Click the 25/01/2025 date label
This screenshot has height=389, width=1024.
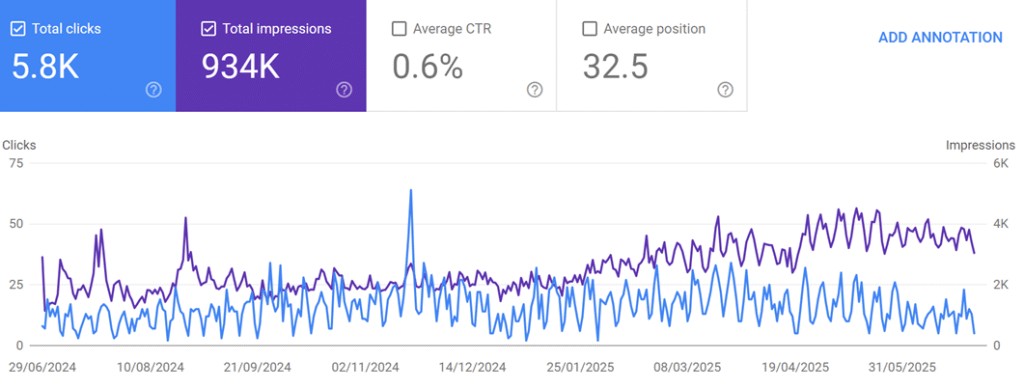(x=580, y=367)
